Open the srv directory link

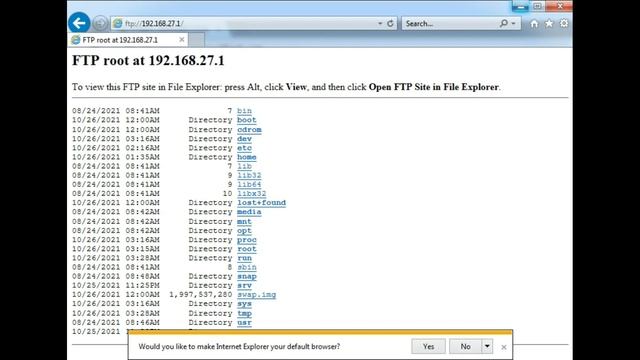point(244,285)
